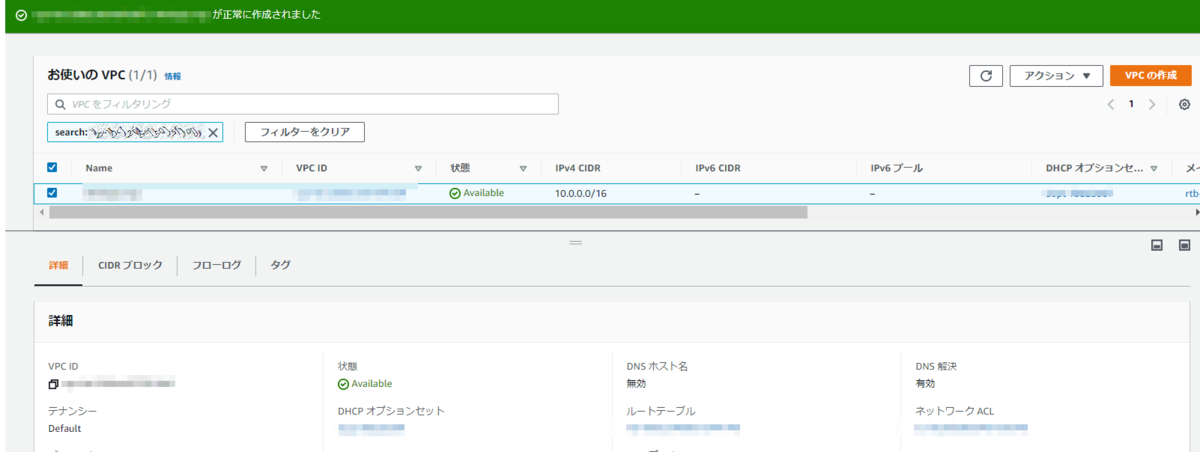
Task: Open the table preferences gear
Action: 1184,104
